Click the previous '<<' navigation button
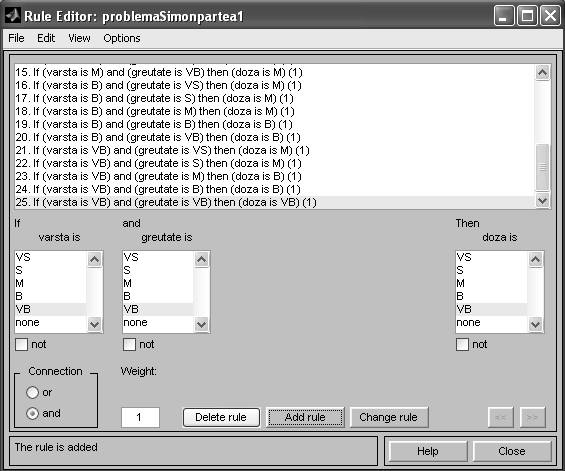565x471 pixels. pyautogui.click(x=500, y=417)
